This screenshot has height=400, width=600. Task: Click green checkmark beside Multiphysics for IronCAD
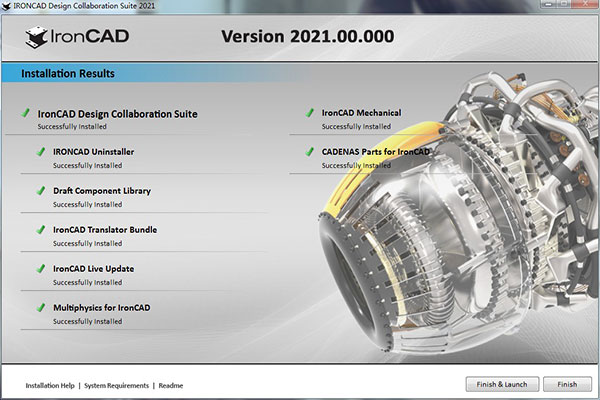tap(41, 307)
